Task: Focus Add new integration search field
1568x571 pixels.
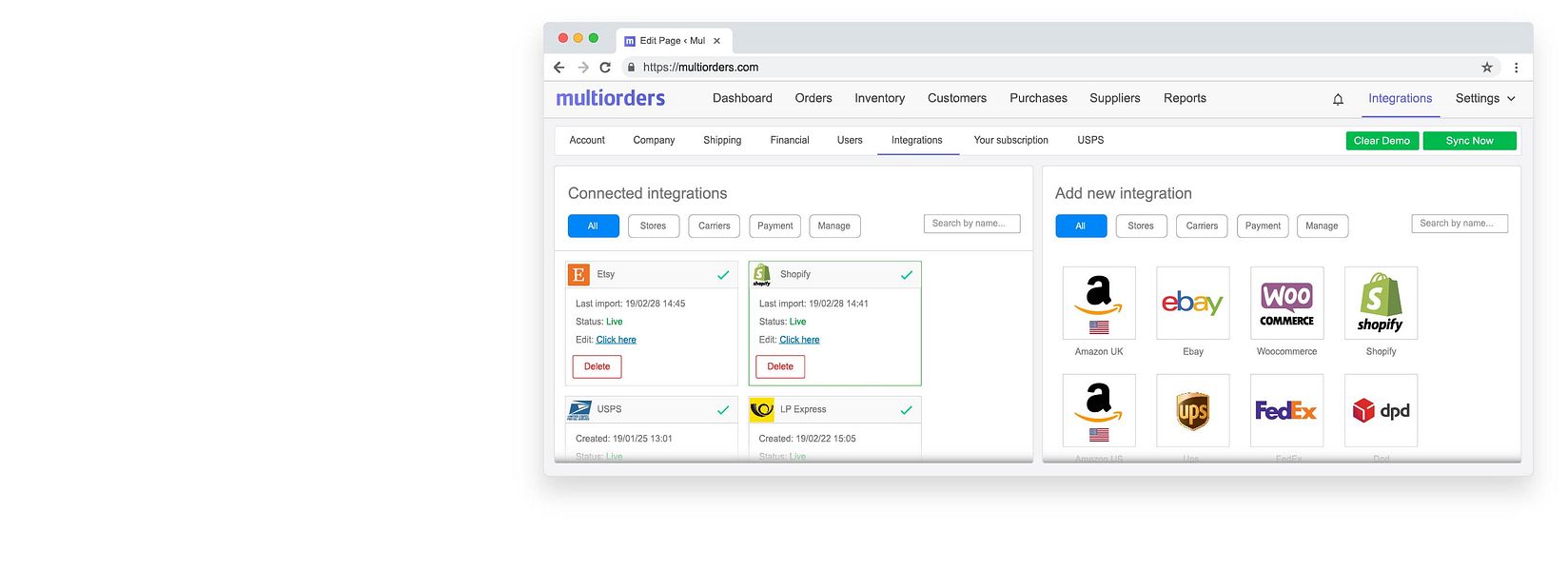Action: (x=1460, y=224)
